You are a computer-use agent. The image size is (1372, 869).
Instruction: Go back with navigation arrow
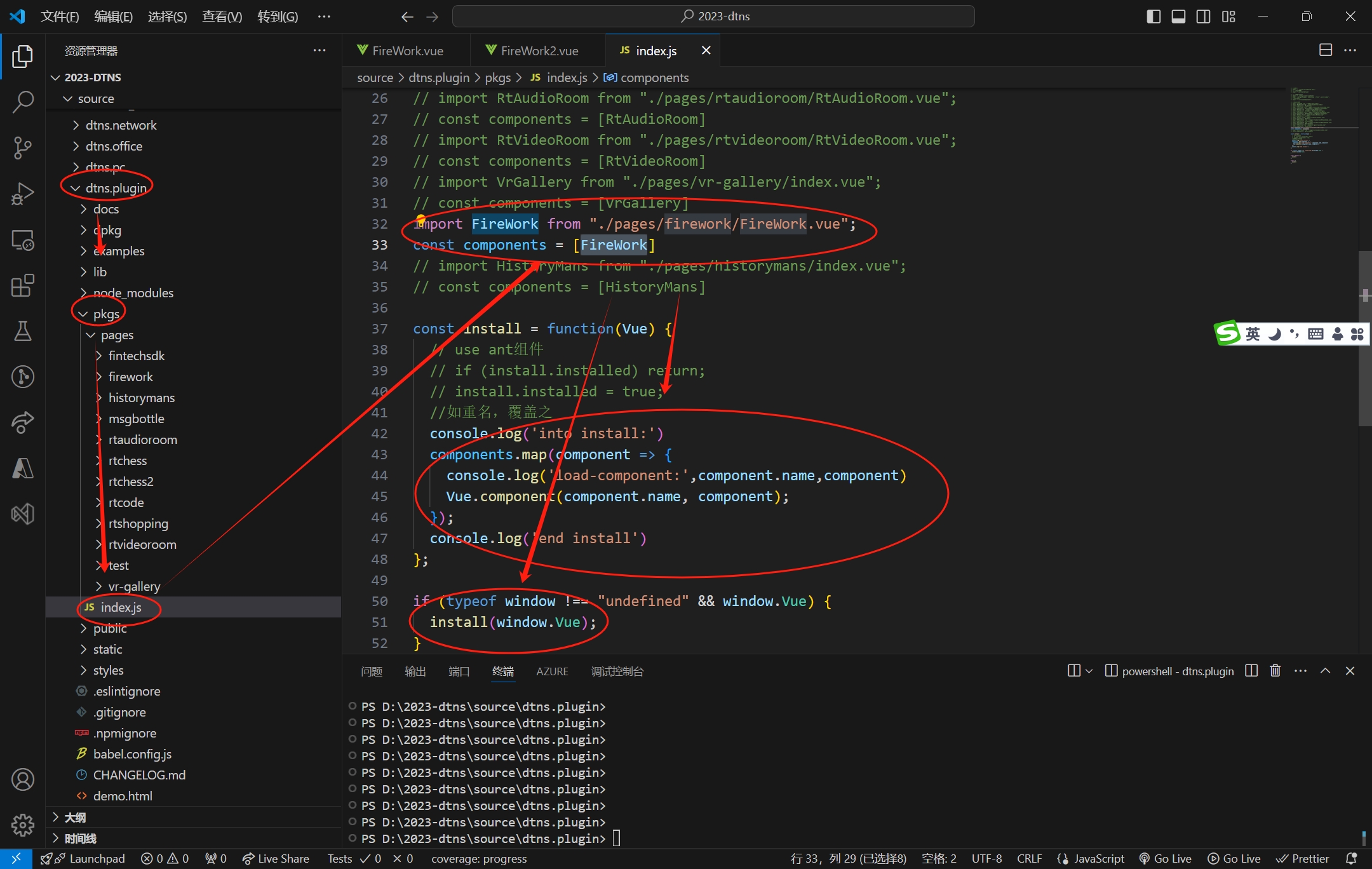pyautogui.click(x=408, y=17)
